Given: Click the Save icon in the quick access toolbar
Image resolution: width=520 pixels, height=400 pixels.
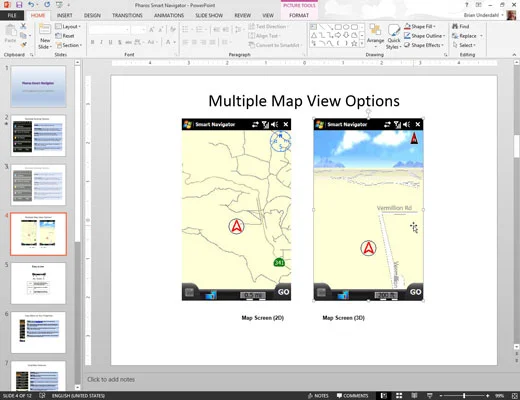Looking at the screenshot, I should click(19, 5).
